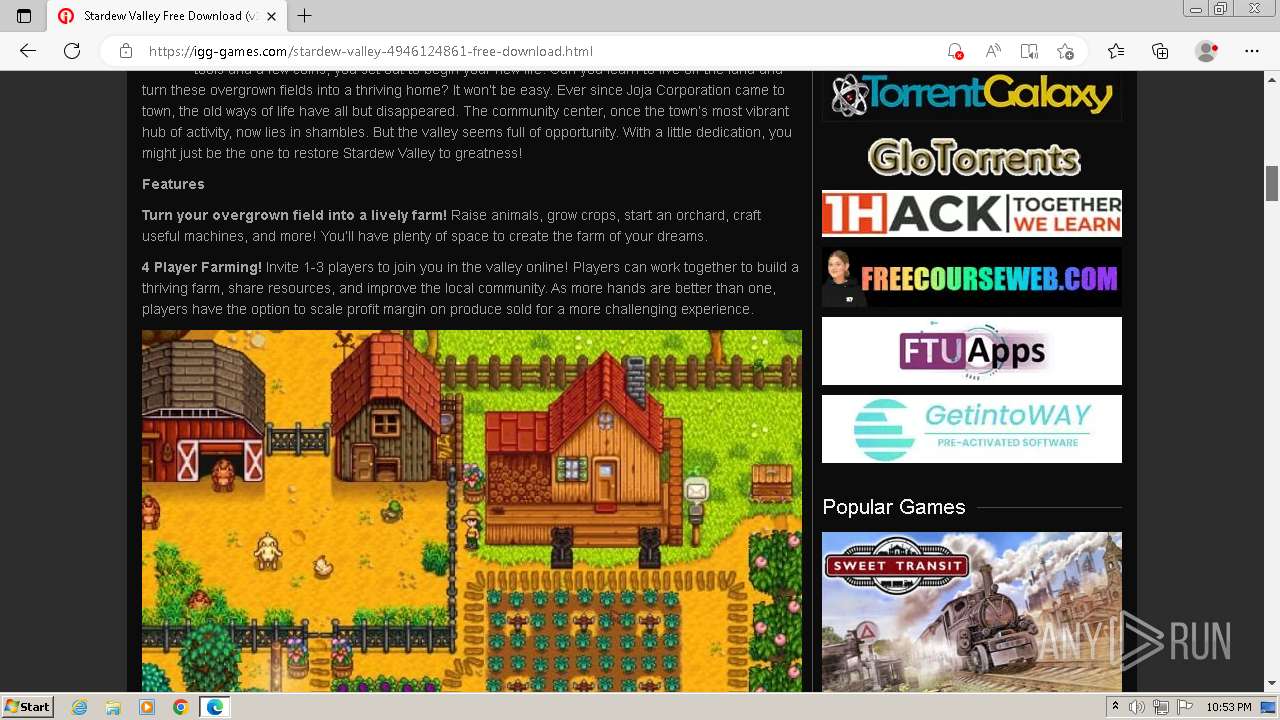
Task: Open the tracking prevention blocked icon
Action: point(956,51)
